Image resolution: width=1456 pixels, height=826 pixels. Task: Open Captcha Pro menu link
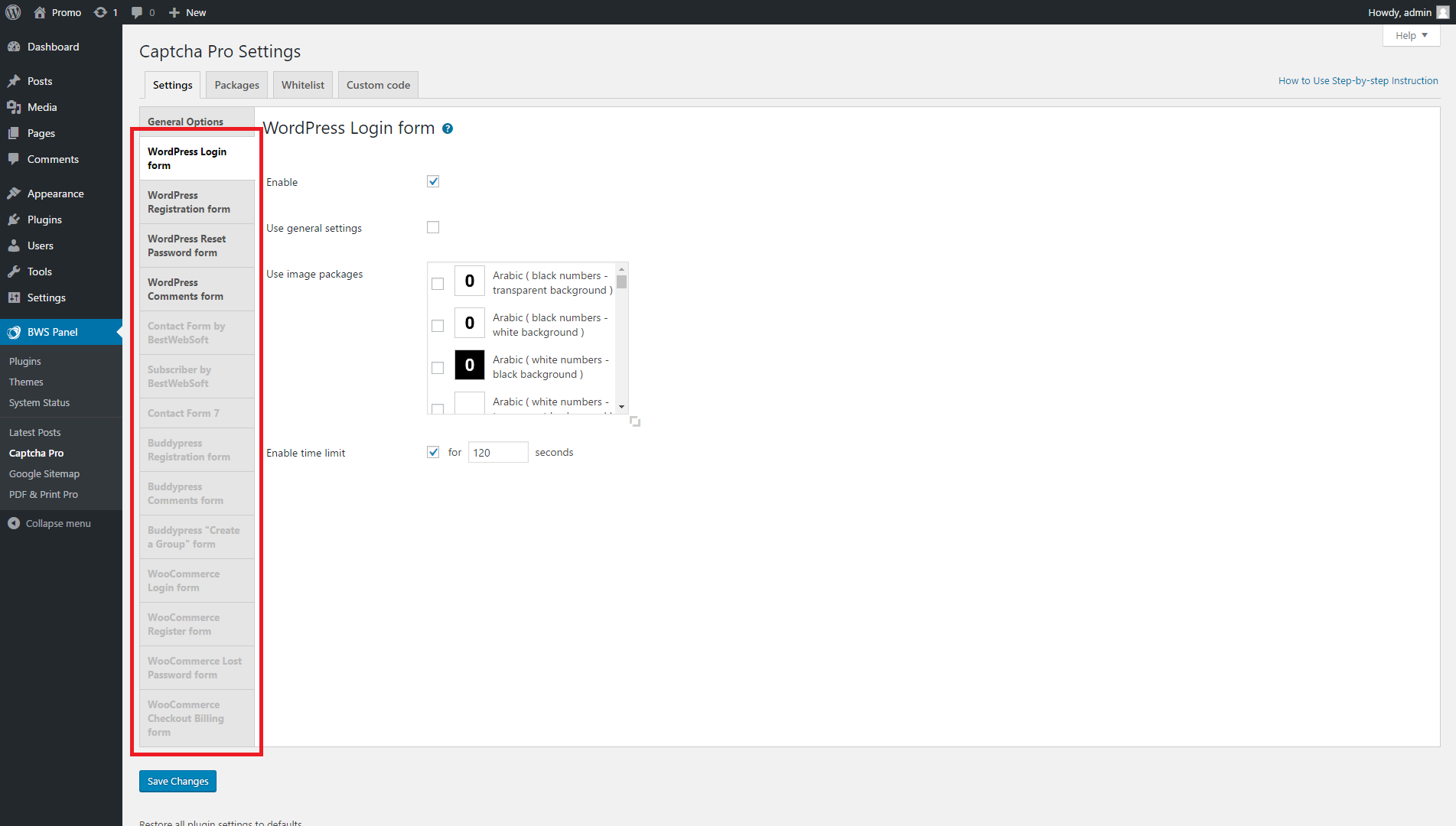[36, 453]
